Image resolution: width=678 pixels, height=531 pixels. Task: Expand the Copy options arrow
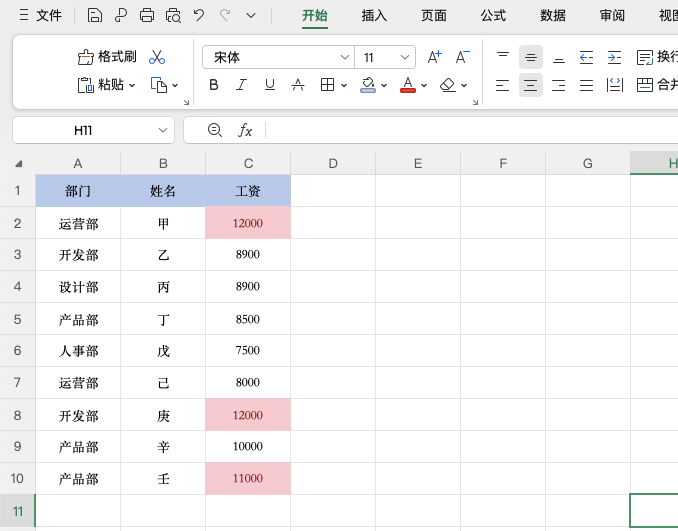pyautogui.click(x=175, y=86)
